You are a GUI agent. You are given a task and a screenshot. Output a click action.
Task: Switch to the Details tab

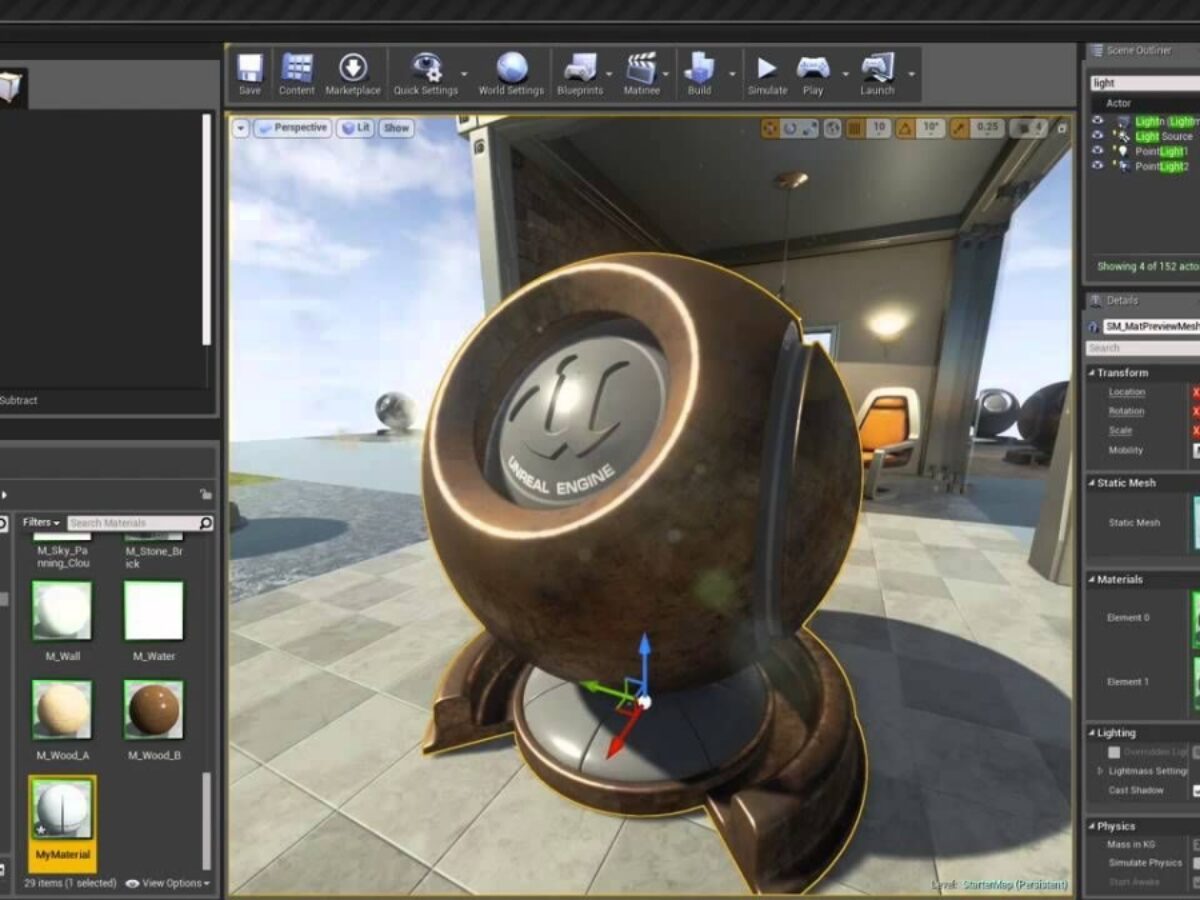click(1121, 300)
